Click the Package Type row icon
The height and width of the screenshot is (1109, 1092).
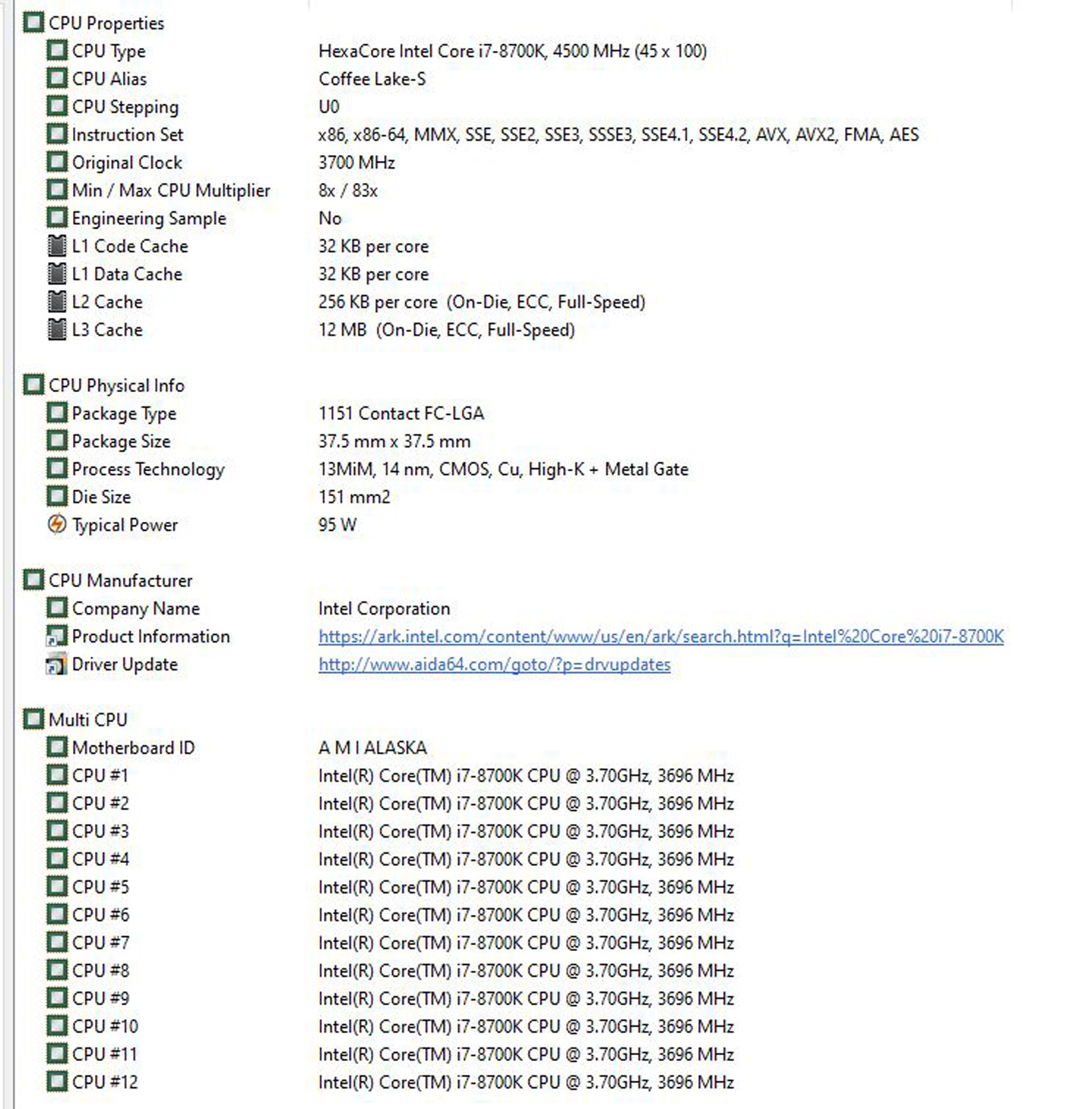pyautogui.click(x=57, y=413)
